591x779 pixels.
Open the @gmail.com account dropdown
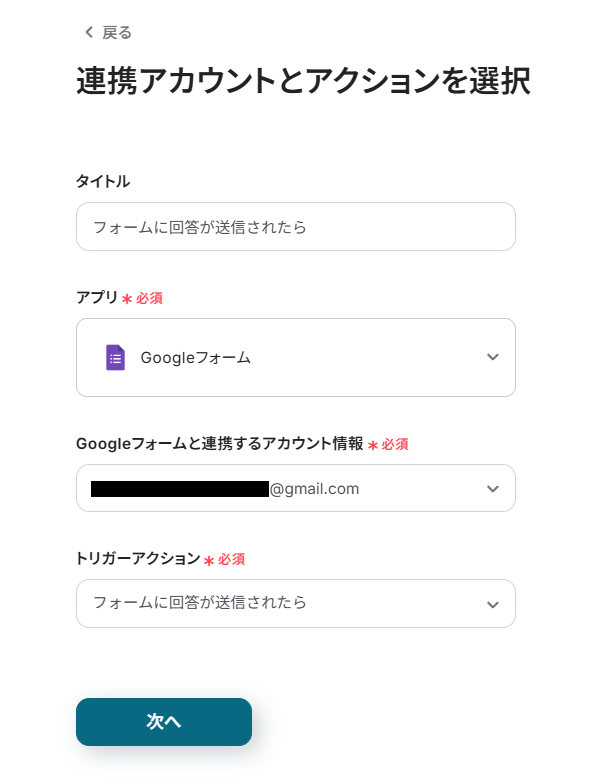(296, 488)
